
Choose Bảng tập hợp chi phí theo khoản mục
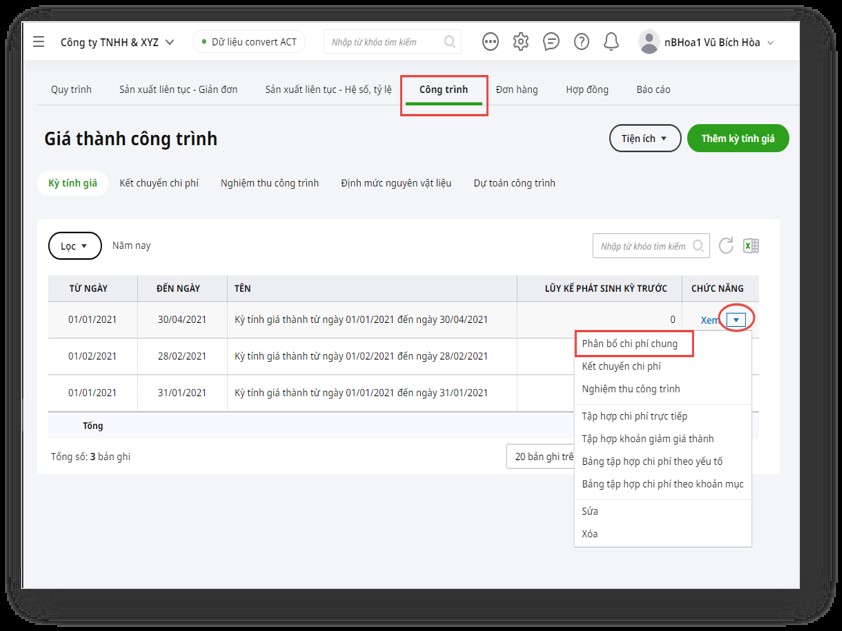pos(663,484)
